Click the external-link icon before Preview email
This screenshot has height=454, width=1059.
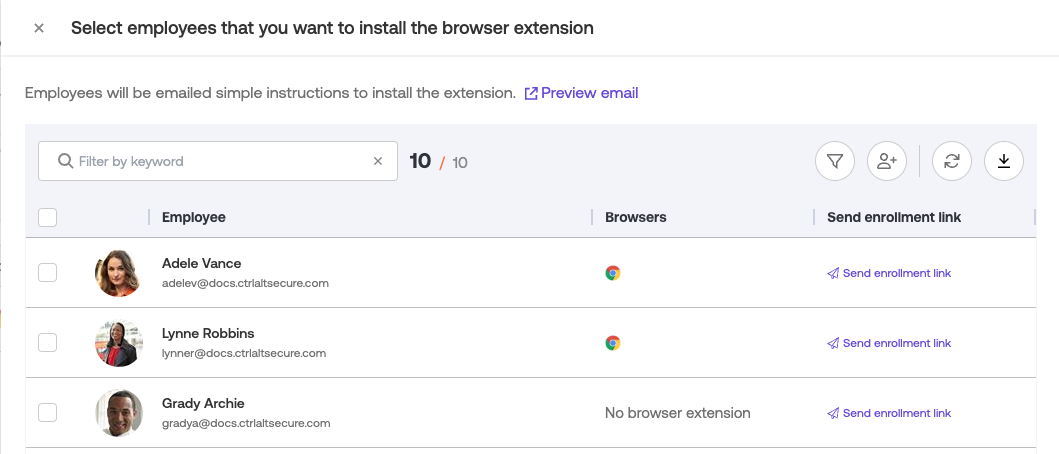(531, 93)
